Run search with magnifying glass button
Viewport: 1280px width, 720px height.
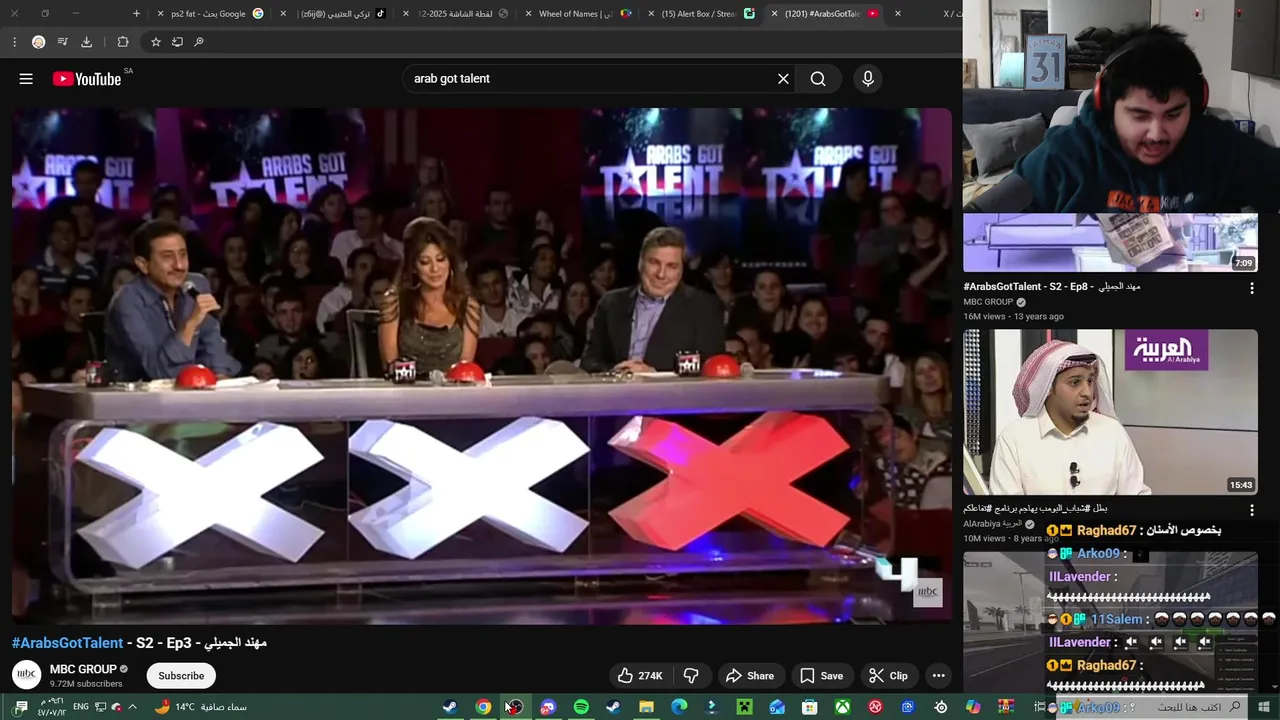(x=818, y=79)
